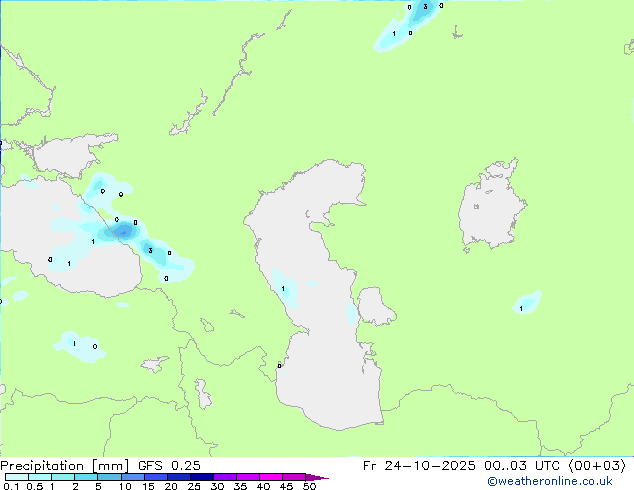Image resolution: width=634 pixels, height=490 pixels.
Task: Click the legend scale label '0.1'
Action: (11, 486)
